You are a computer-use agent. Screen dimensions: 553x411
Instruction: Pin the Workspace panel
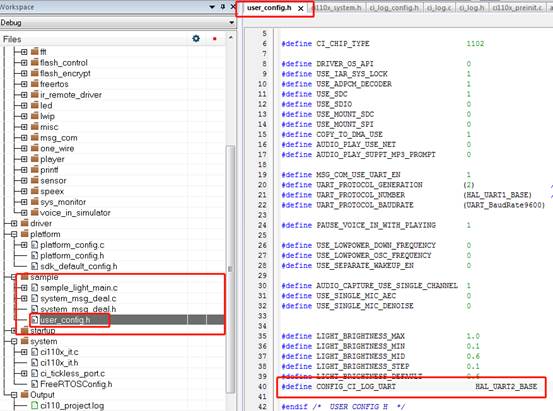point(223,6)
